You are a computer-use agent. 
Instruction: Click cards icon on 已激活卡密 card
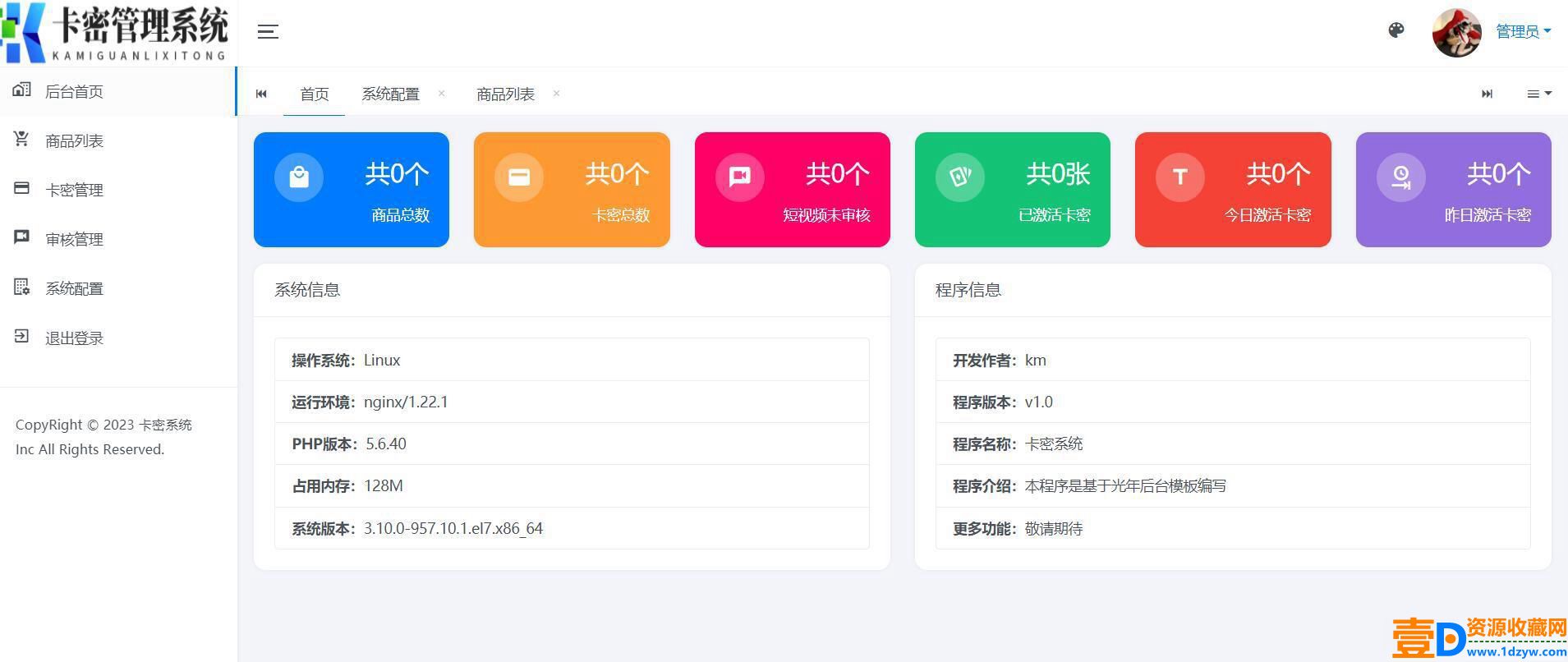tap(960, 177)
